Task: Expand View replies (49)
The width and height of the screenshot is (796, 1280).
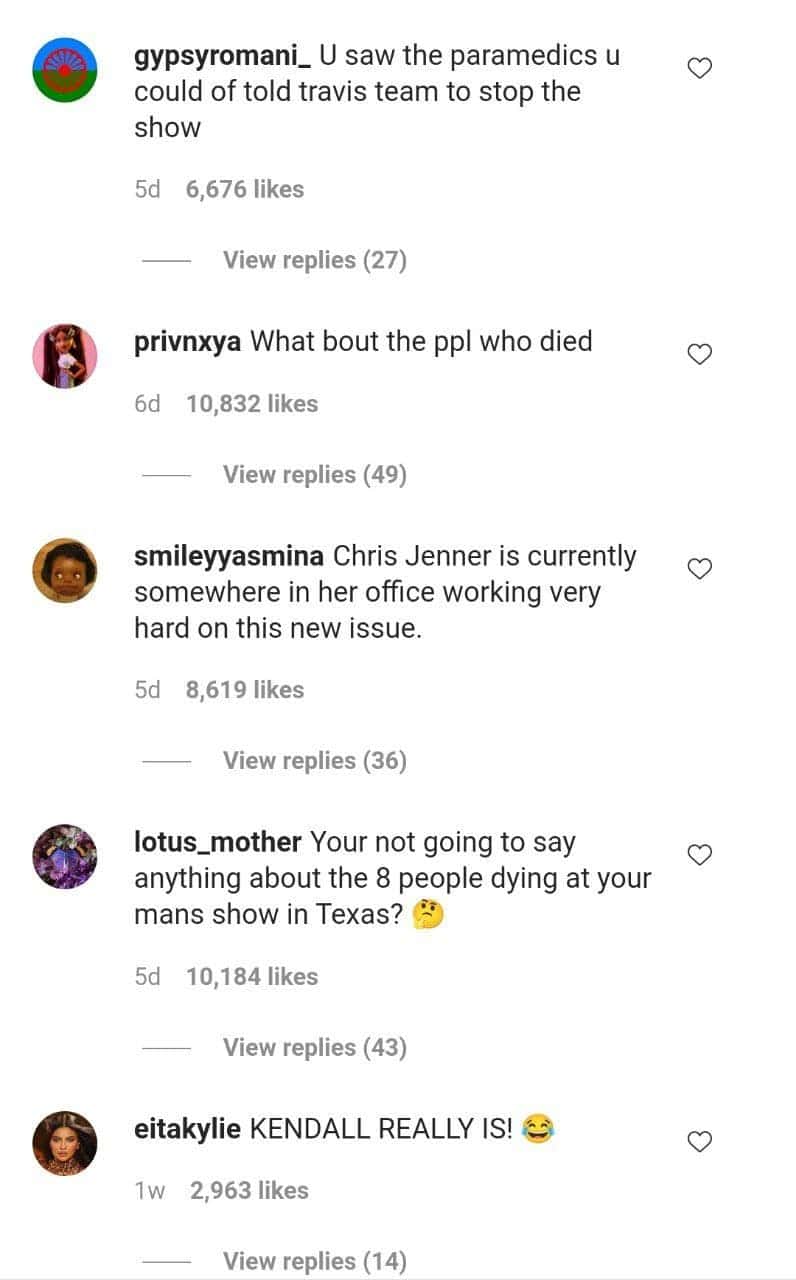Action: [x=314, y=475]
